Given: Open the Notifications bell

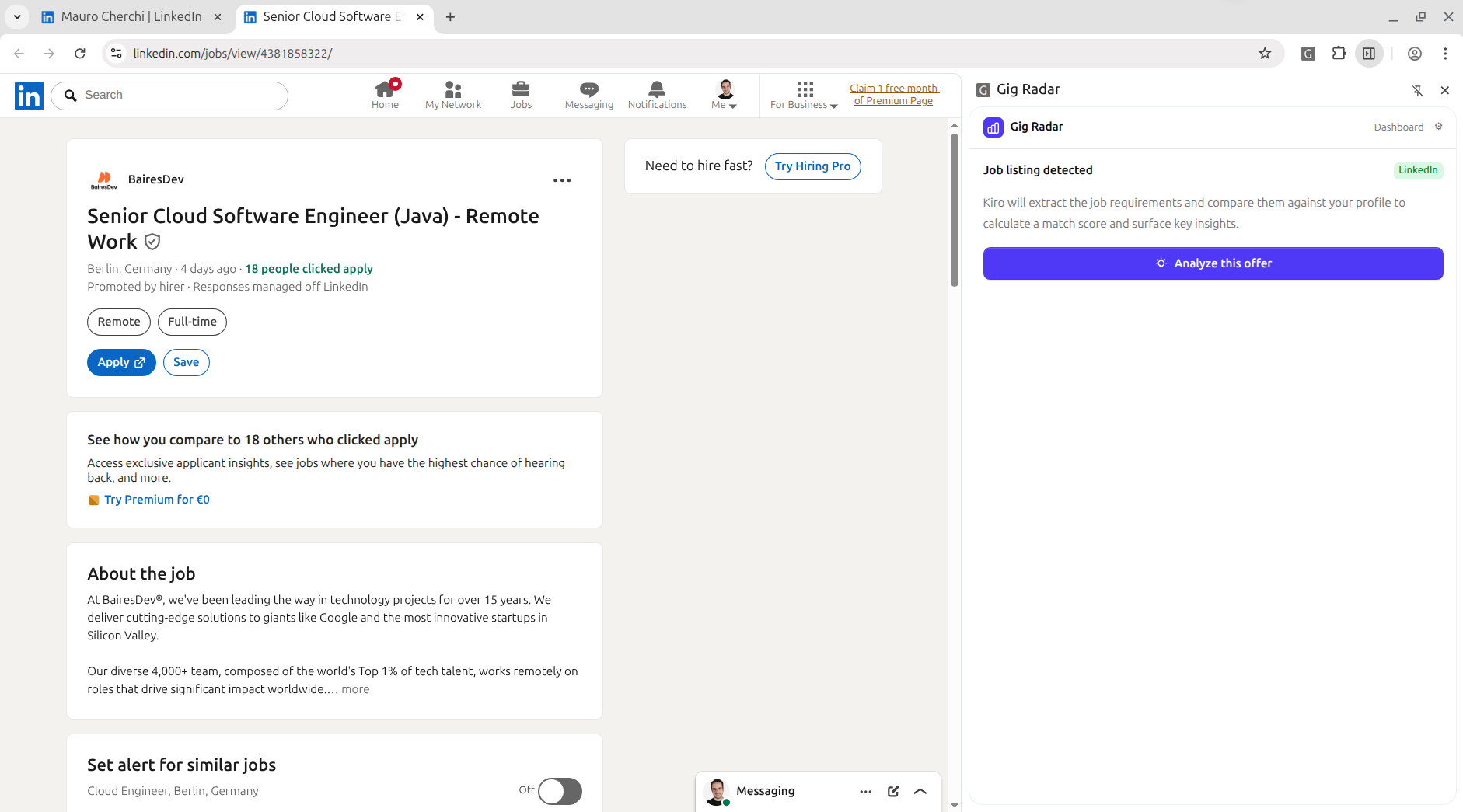Looking at the screenshot, I should 657,95.
